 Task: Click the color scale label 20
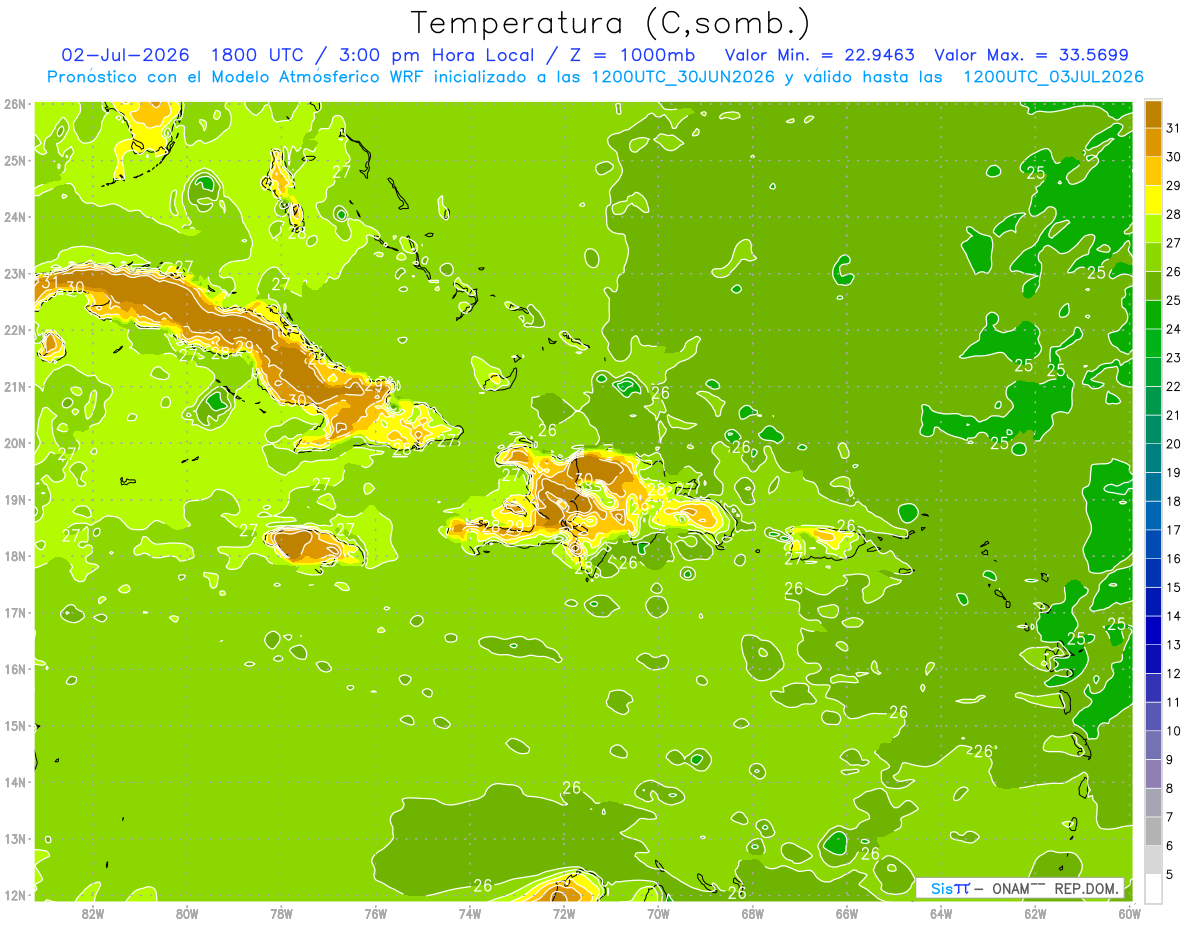tap(1173, 444)
